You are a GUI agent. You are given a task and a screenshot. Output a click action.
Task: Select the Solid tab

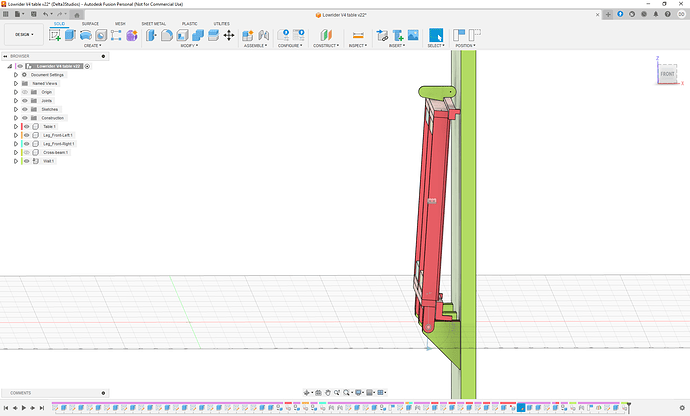pos(59,24)
